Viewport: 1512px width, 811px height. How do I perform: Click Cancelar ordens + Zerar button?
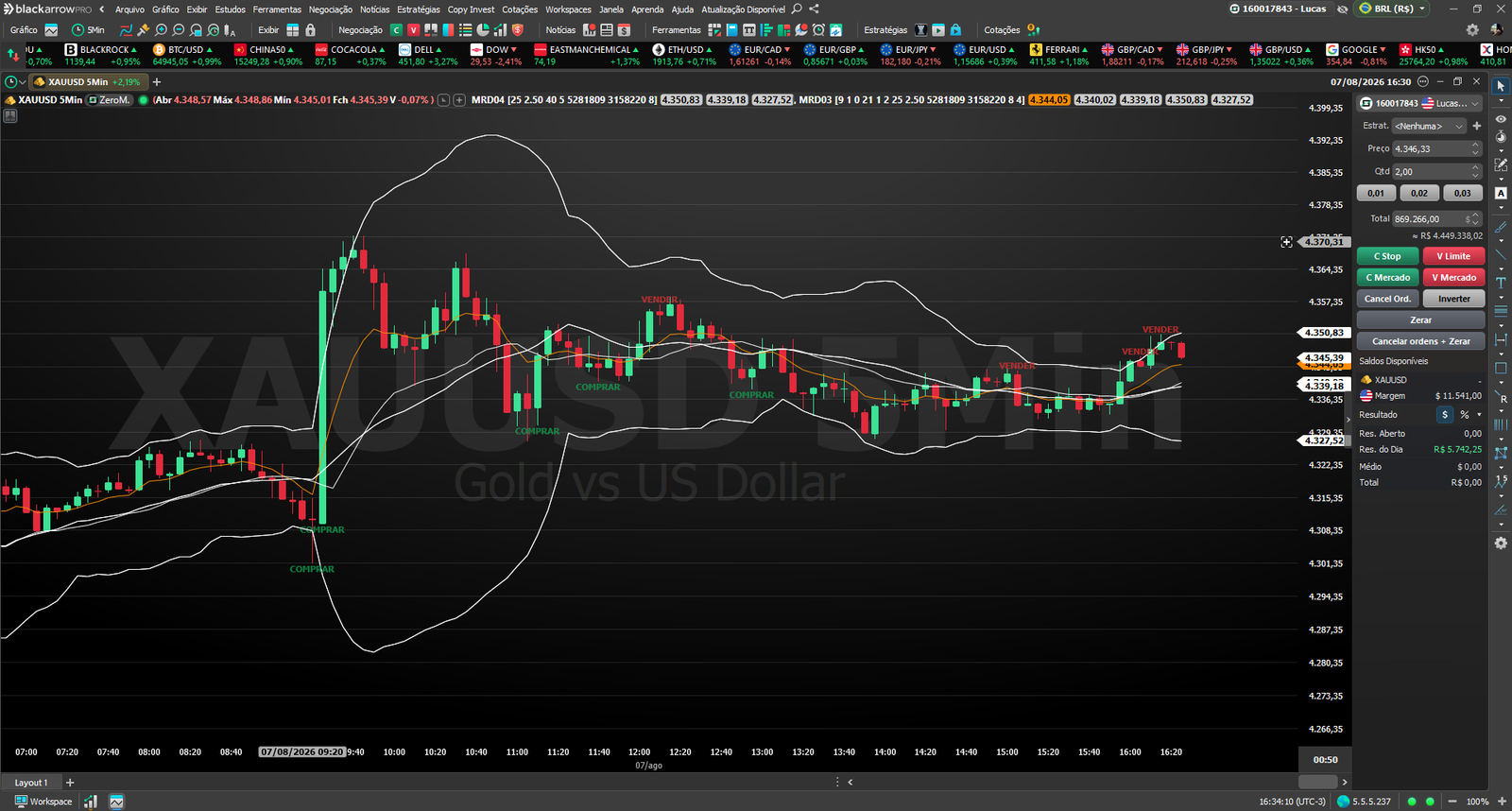pos(1420,341)
